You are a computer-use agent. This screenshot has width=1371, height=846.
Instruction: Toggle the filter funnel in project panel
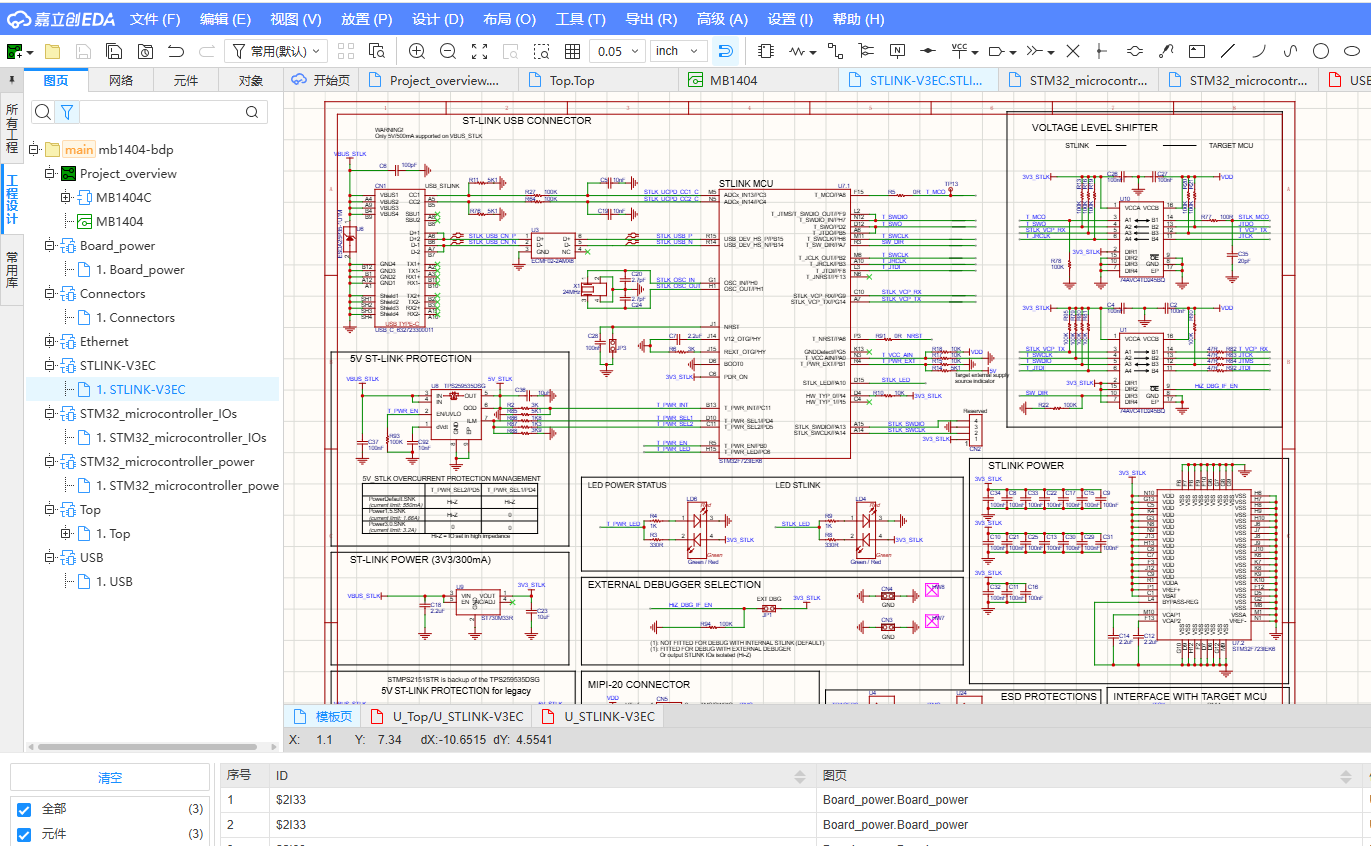coord(67,112)
